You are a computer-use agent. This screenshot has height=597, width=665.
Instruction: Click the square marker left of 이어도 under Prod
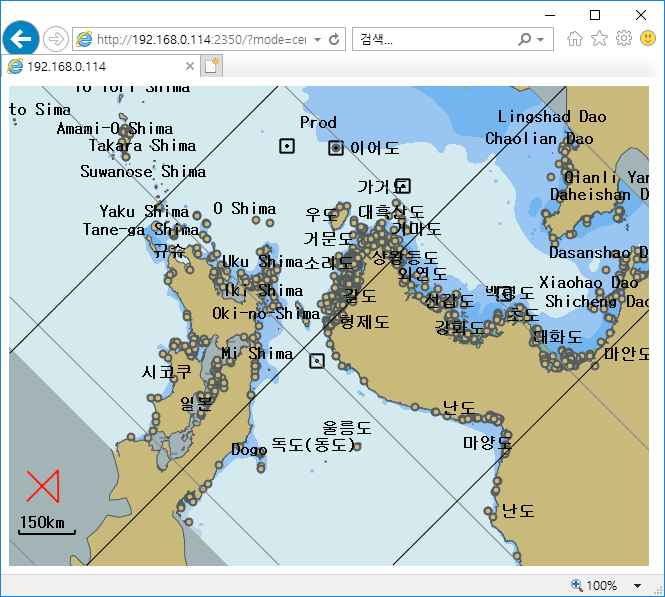coord(287,146)
